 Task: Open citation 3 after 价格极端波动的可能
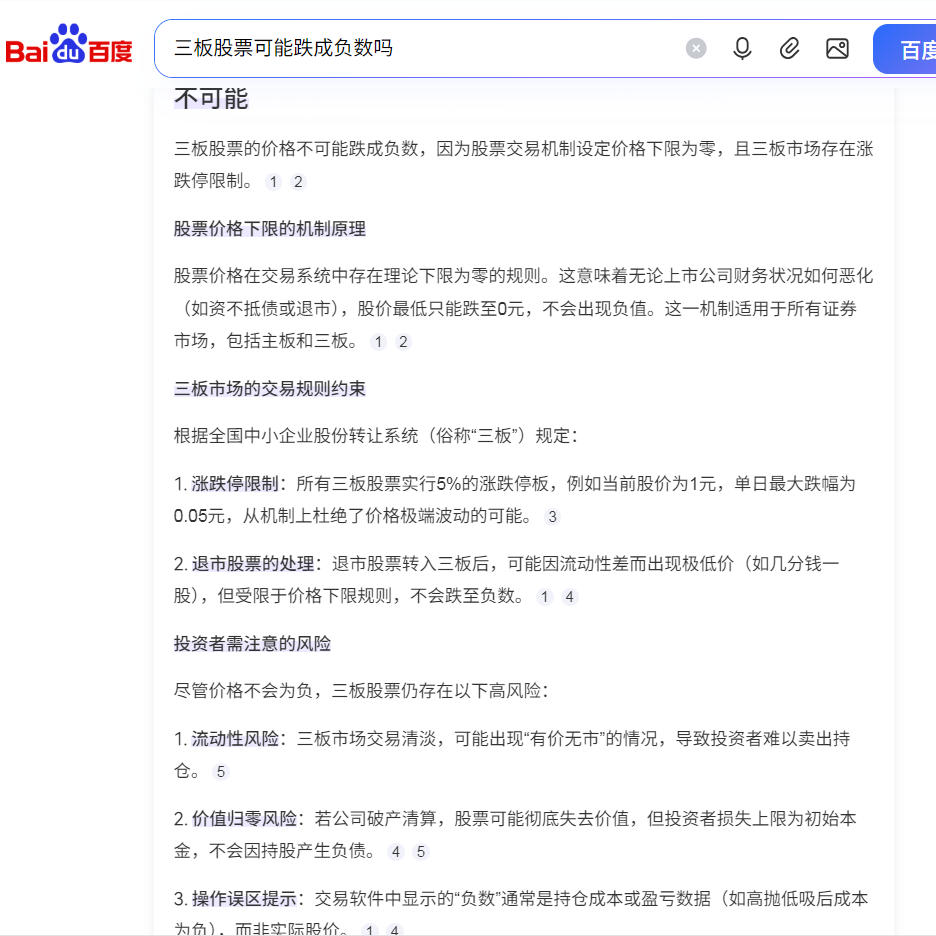point(552,517)
